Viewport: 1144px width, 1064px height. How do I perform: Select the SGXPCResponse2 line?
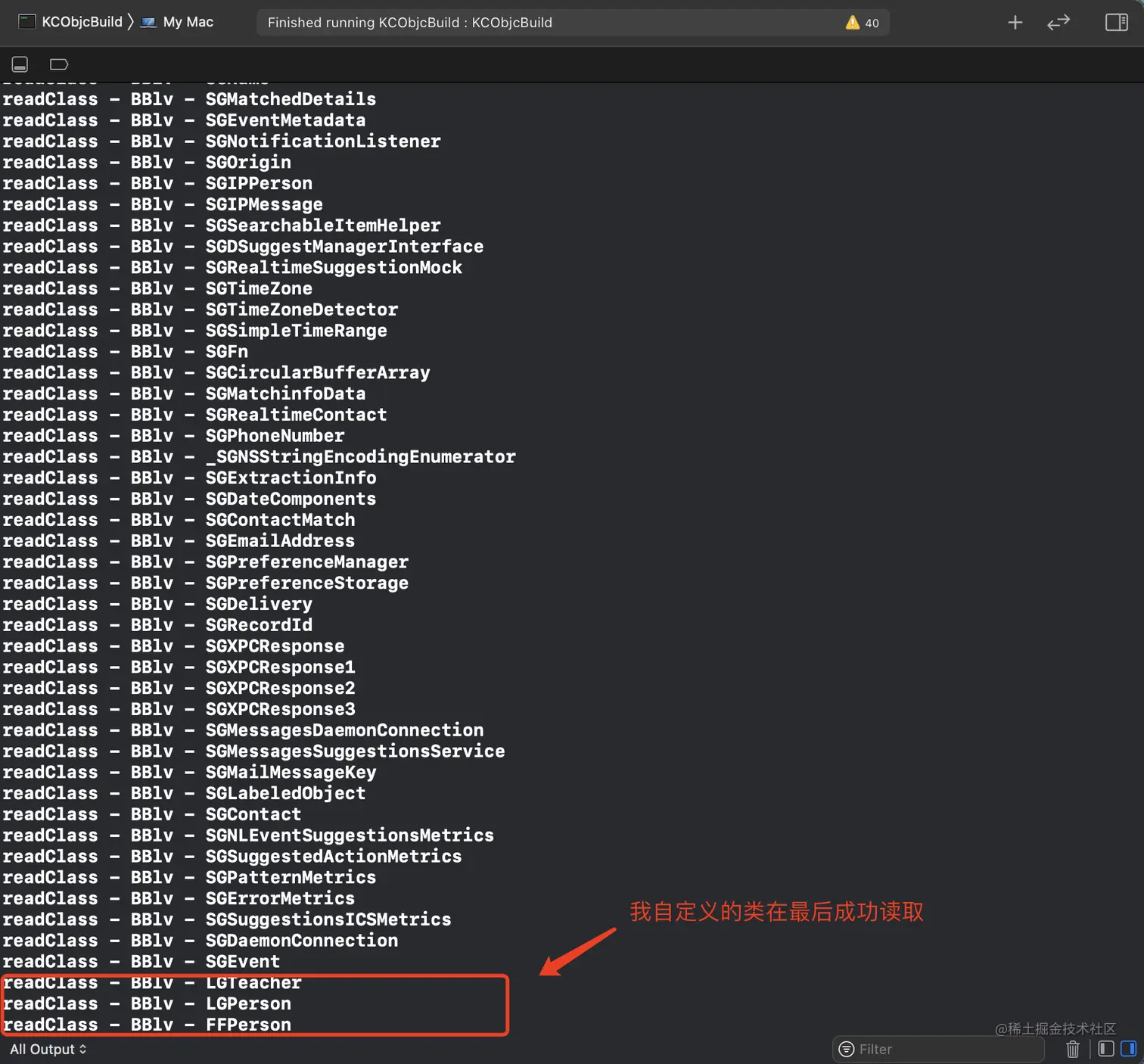pyautogui.click(x=179, y=689)
